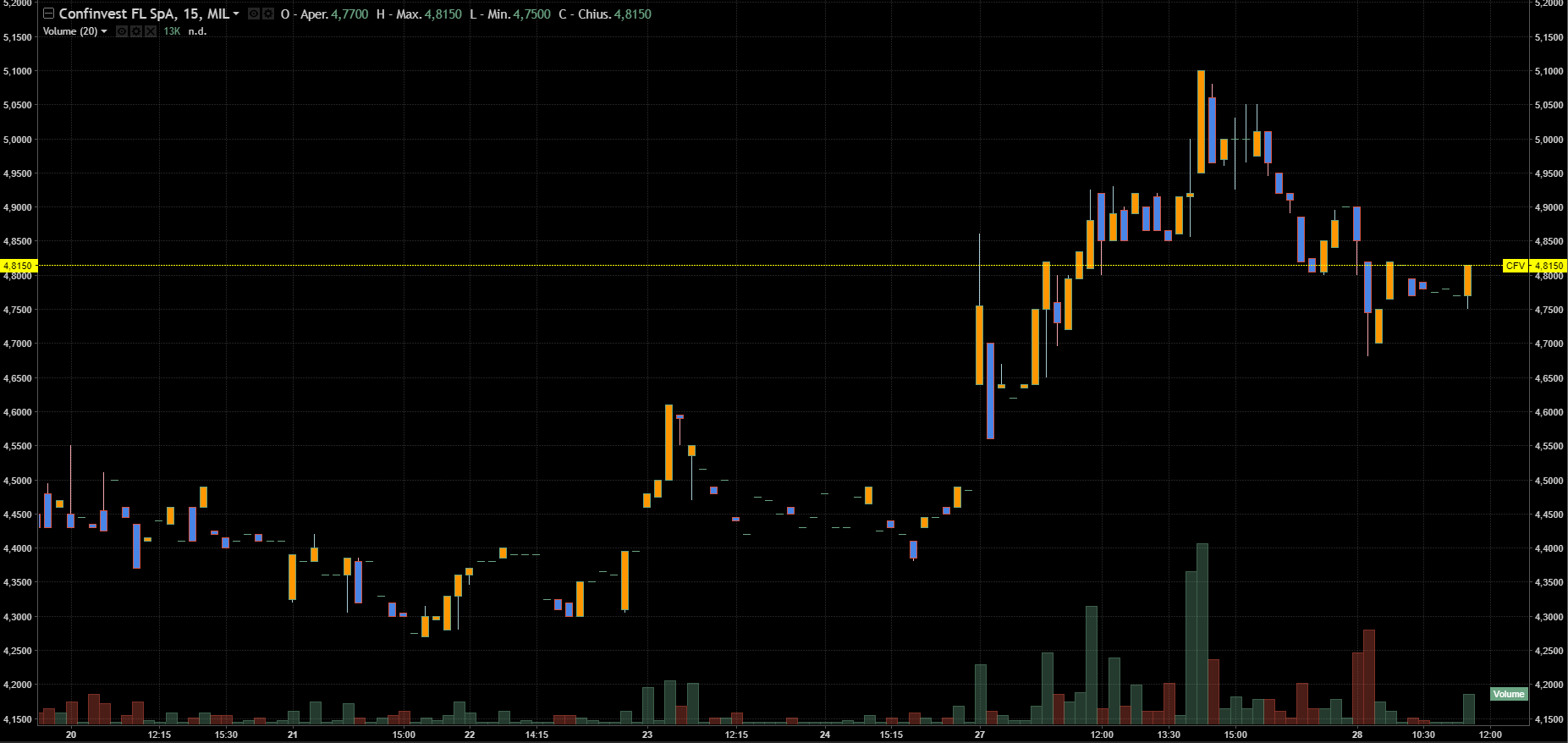Click the O - Aper. value 4,7700

pos(349,14)
